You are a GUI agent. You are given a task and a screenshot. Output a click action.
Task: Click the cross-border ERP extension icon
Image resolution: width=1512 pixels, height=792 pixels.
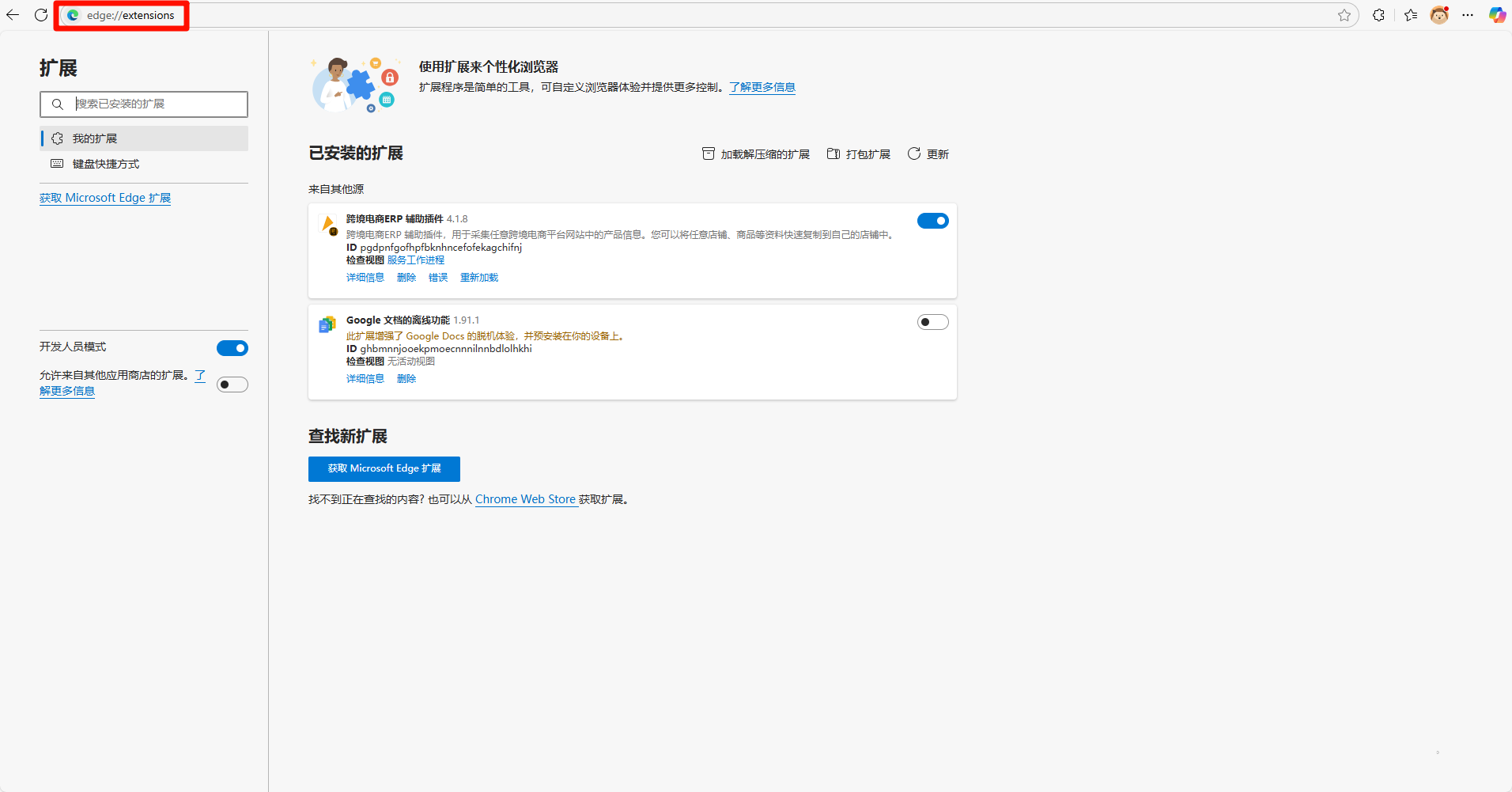(x=328, y=225)
